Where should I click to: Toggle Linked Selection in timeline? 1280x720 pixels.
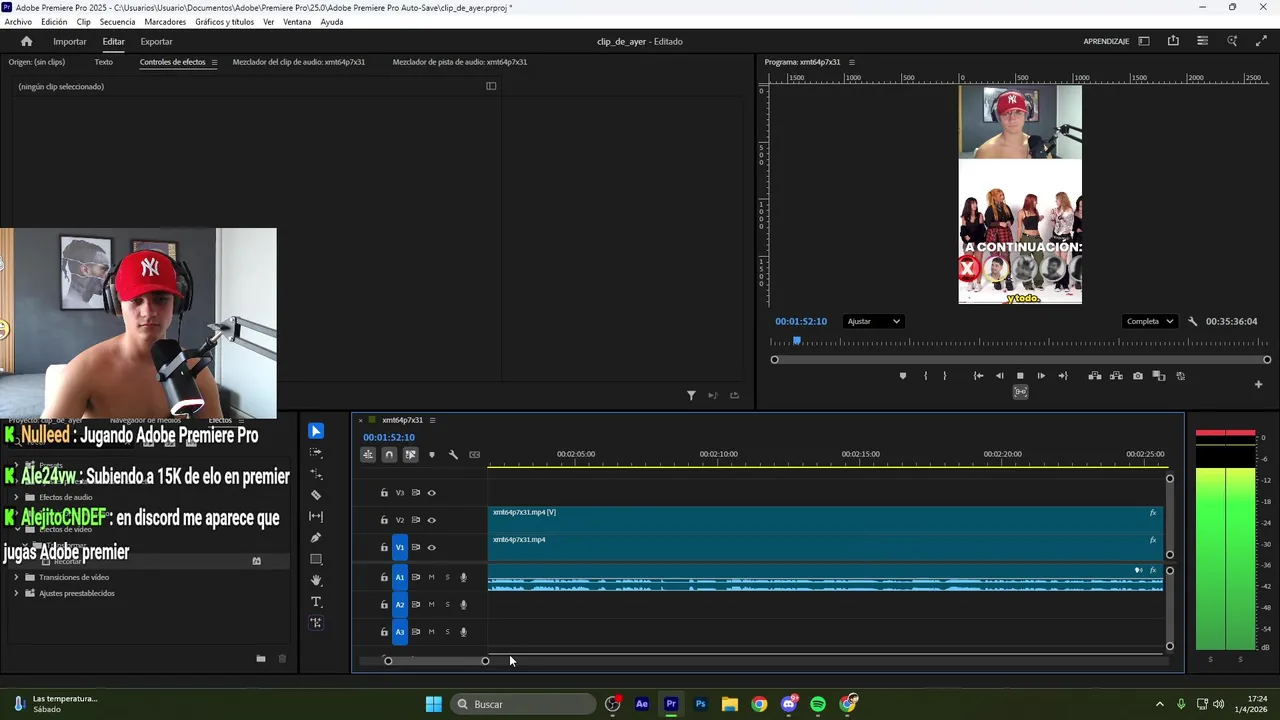pyautogui.click(x=410, y=455)
